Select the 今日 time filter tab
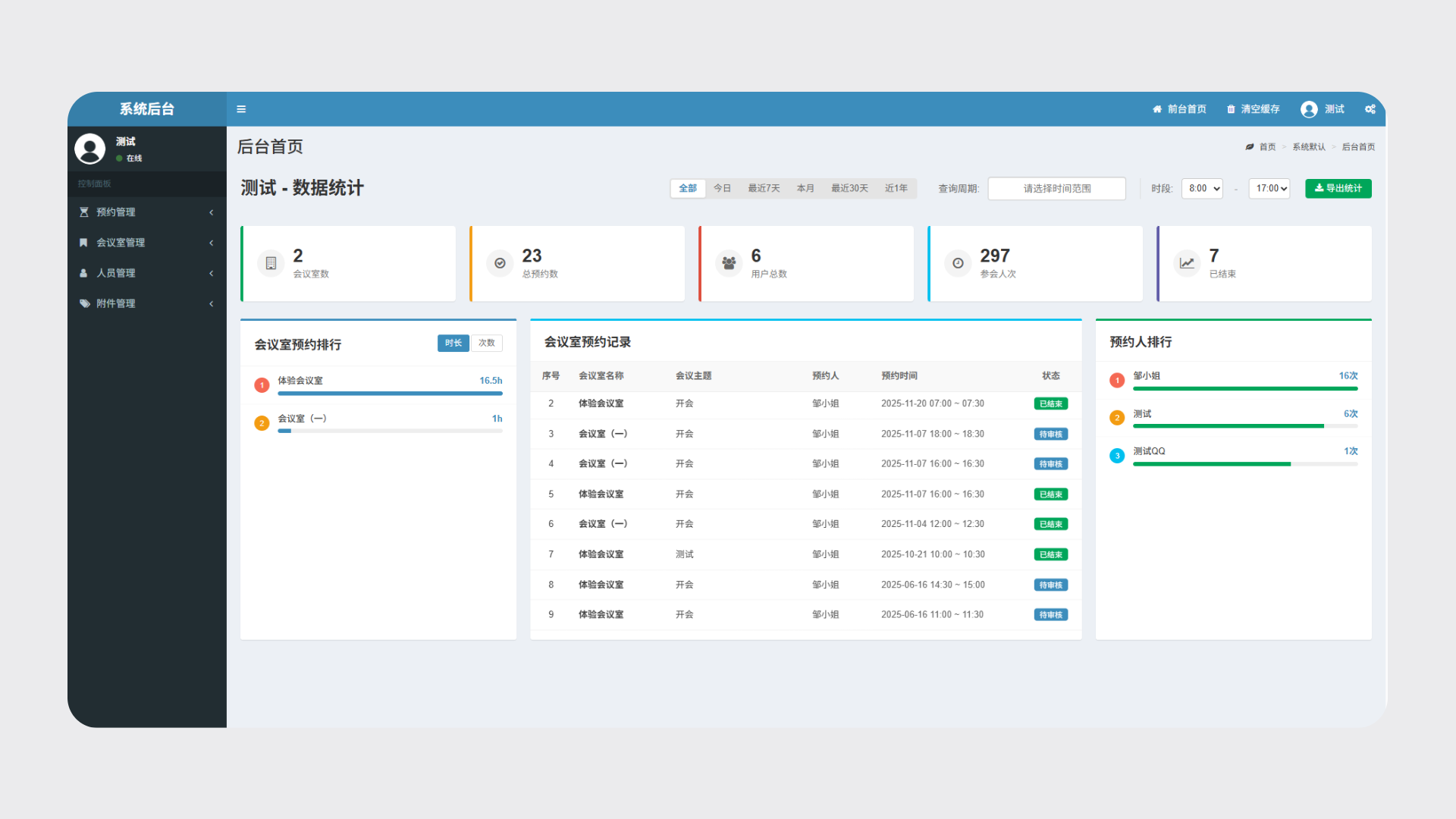This screenshot has width=1456, height=819. 722,188
